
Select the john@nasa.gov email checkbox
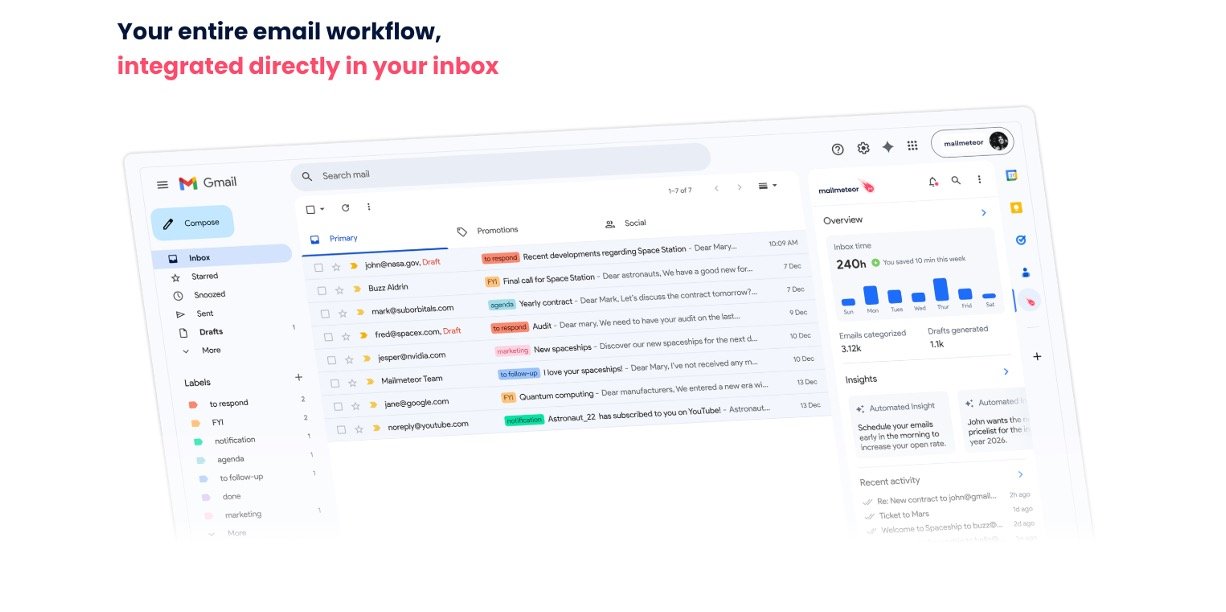pos(318,268)
